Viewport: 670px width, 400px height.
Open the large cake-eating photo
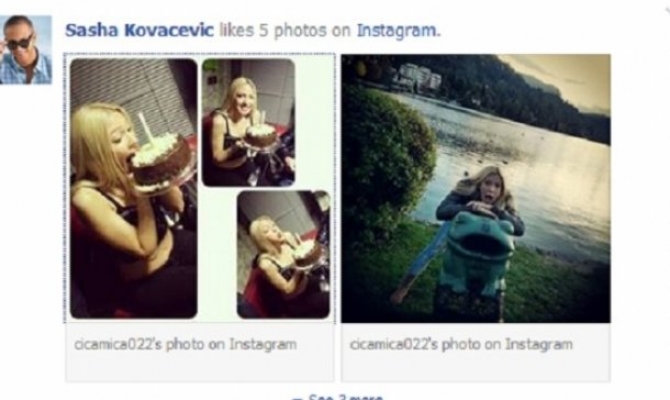click(x=134, y=188)
